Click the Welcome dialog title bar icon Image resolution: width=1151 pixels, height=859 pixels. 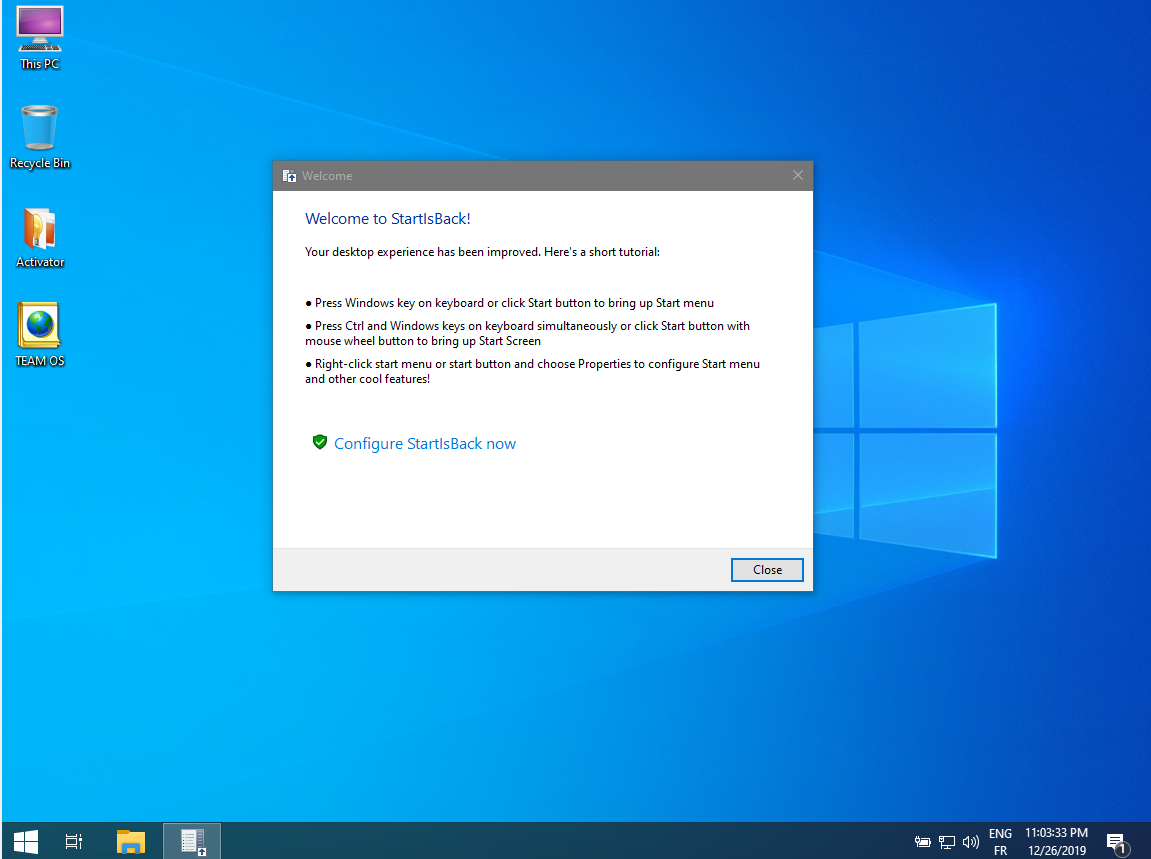pos(289,176)
